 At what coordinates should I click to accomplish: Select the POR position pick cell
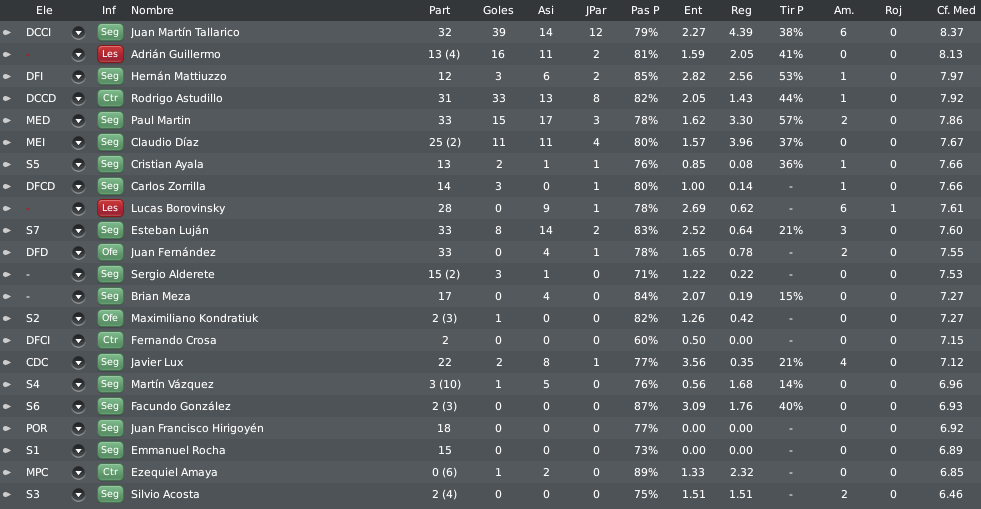click(x=36, y=428)
